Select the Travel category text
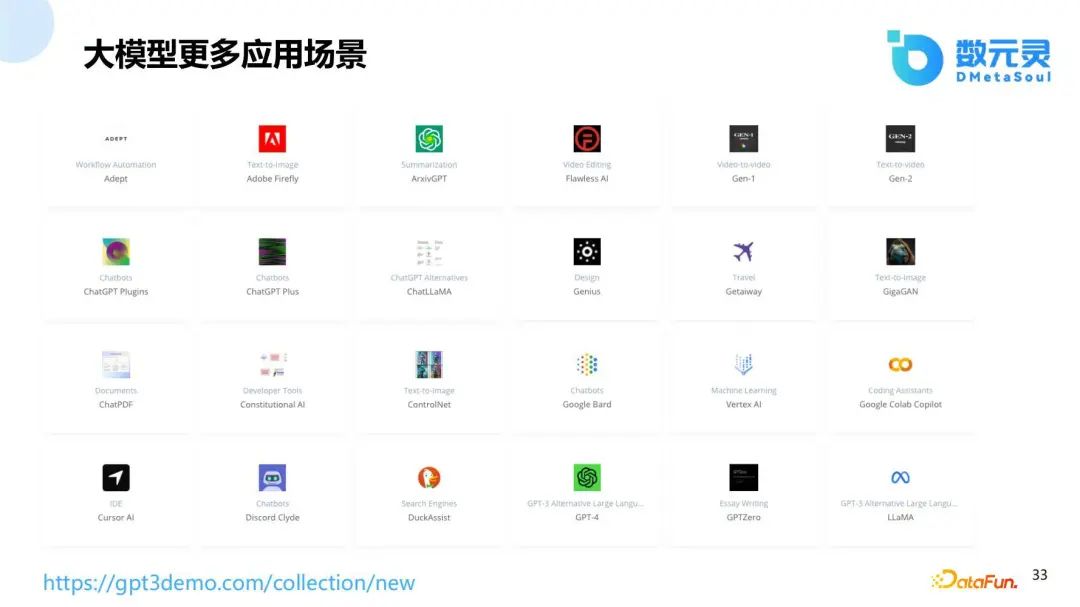 point(743,278)
